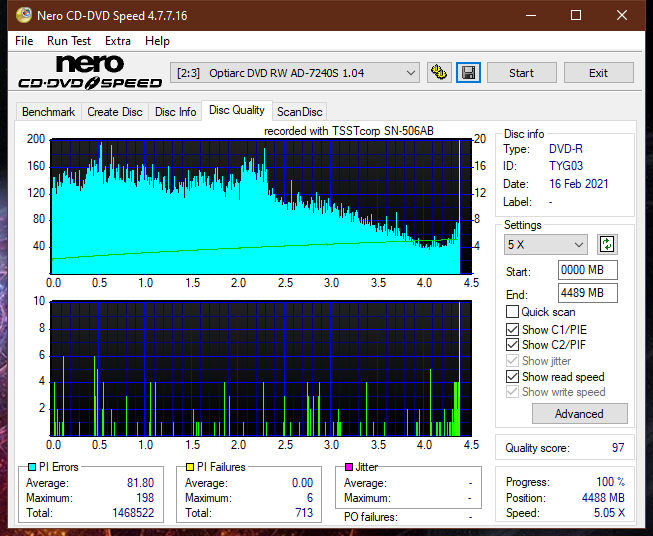Expand the Optiarc DVD RW drive dropdown
The image size is (653, 536).
(294, 73)
